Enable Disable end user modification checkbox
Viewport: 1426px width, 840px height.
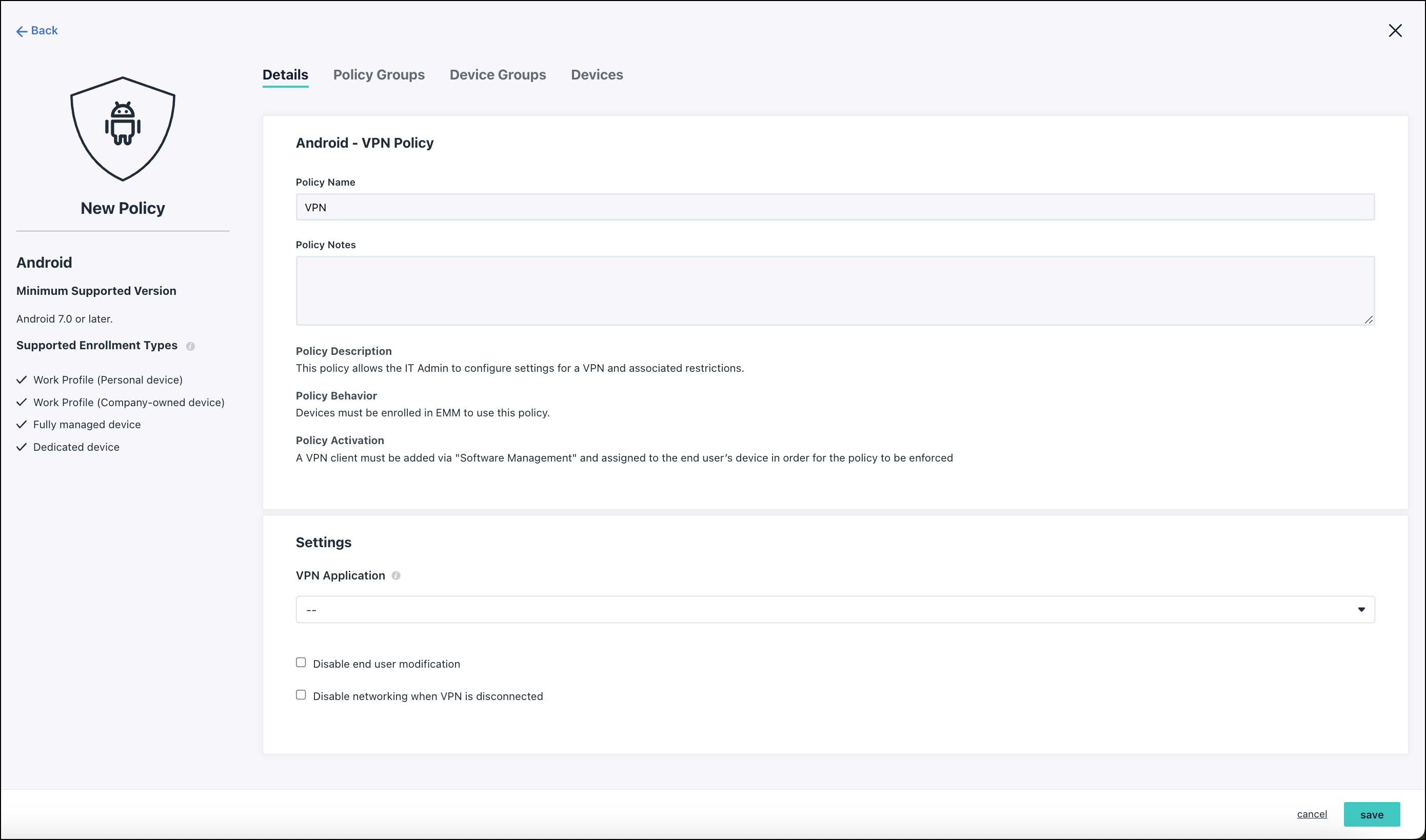[301, 663]
